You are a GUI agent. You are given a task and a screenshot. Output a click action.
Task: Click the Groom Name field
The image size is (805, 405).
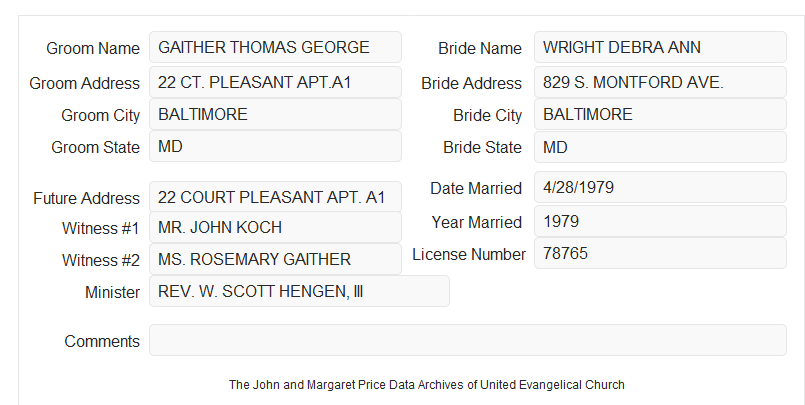coord(275,47)
